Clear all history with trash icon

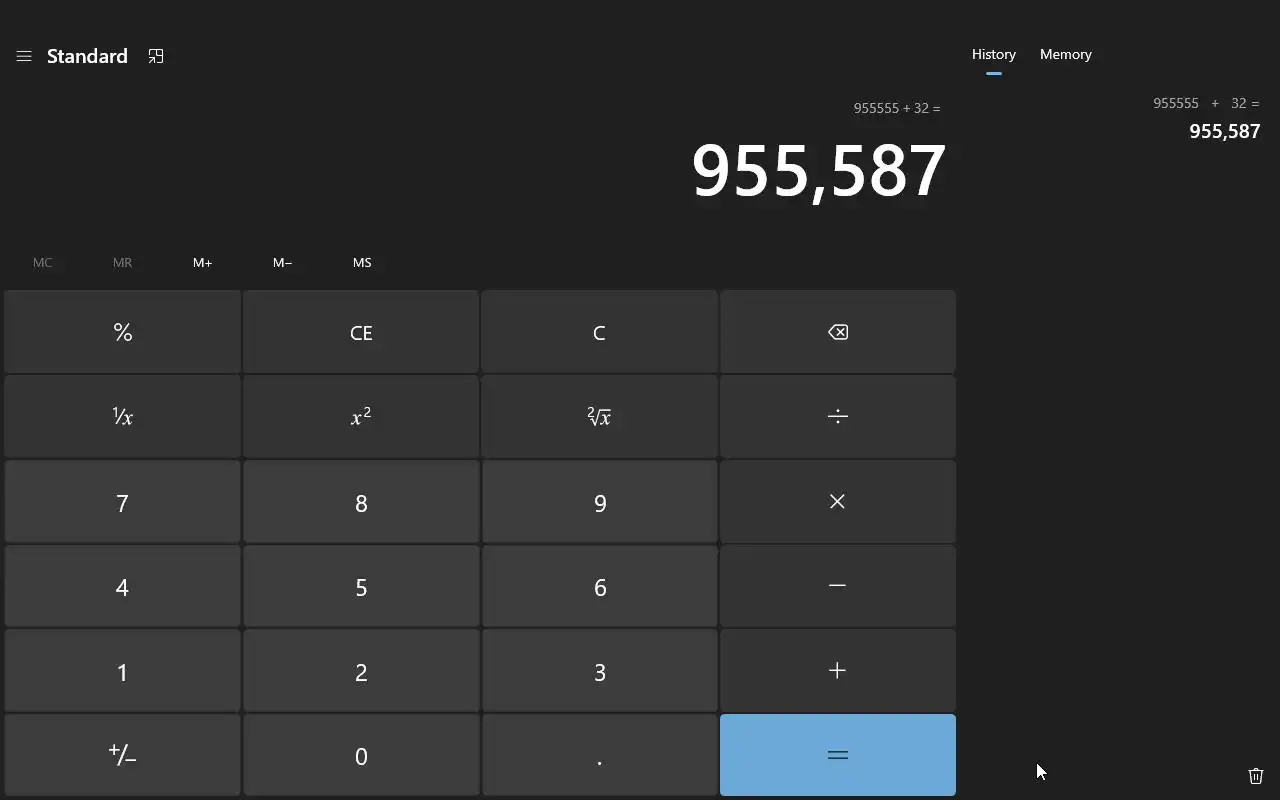pyautogui.click(x=1256, y=775)
